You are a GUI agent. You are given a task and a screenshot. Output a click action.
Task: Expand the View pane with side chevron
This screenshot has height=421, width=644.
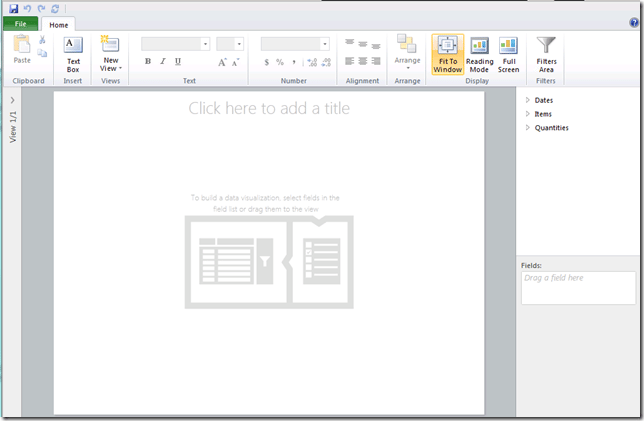[x=12, y=100]
